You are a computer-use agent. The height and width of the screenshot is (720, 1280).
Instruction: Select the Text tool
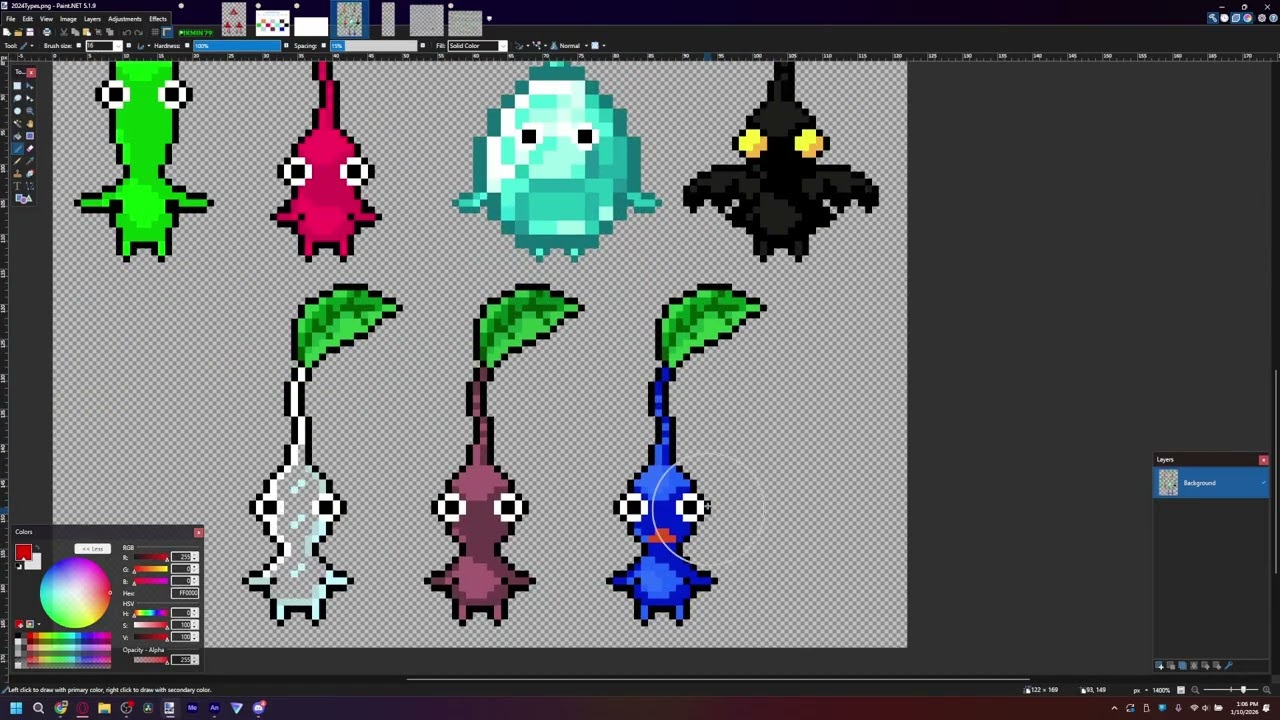click(x=17, y=186)
